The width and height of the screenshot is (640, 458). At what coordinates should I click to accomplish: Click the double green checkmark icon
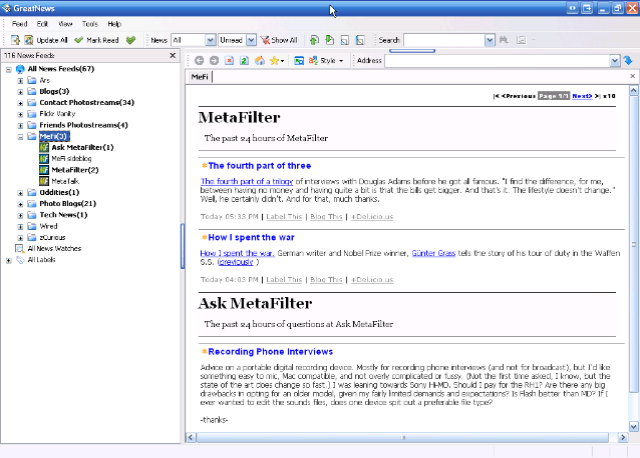(131, 40)
